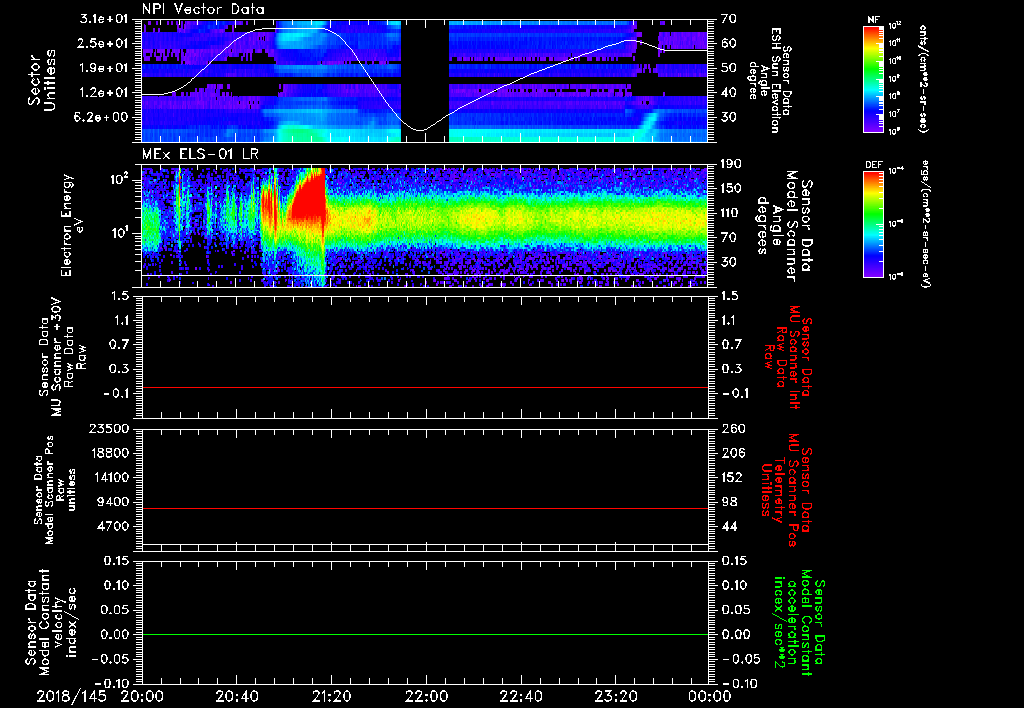Click the "20:00" time tick label
Image resolution: width=1024 pixels, height=708 pixels.
click(x=142, y=696)
